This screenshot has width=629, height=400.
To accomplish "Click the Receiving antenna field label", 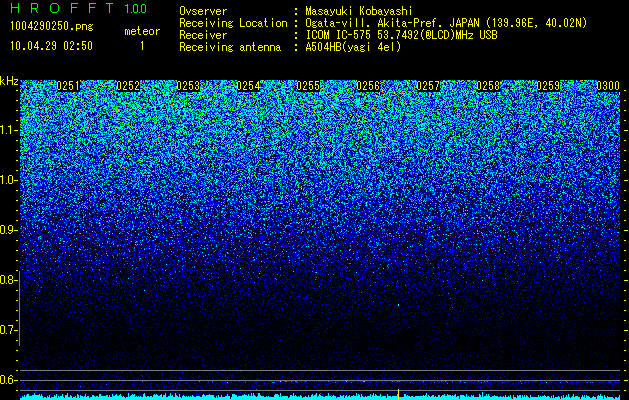I will tap(230, 47).
